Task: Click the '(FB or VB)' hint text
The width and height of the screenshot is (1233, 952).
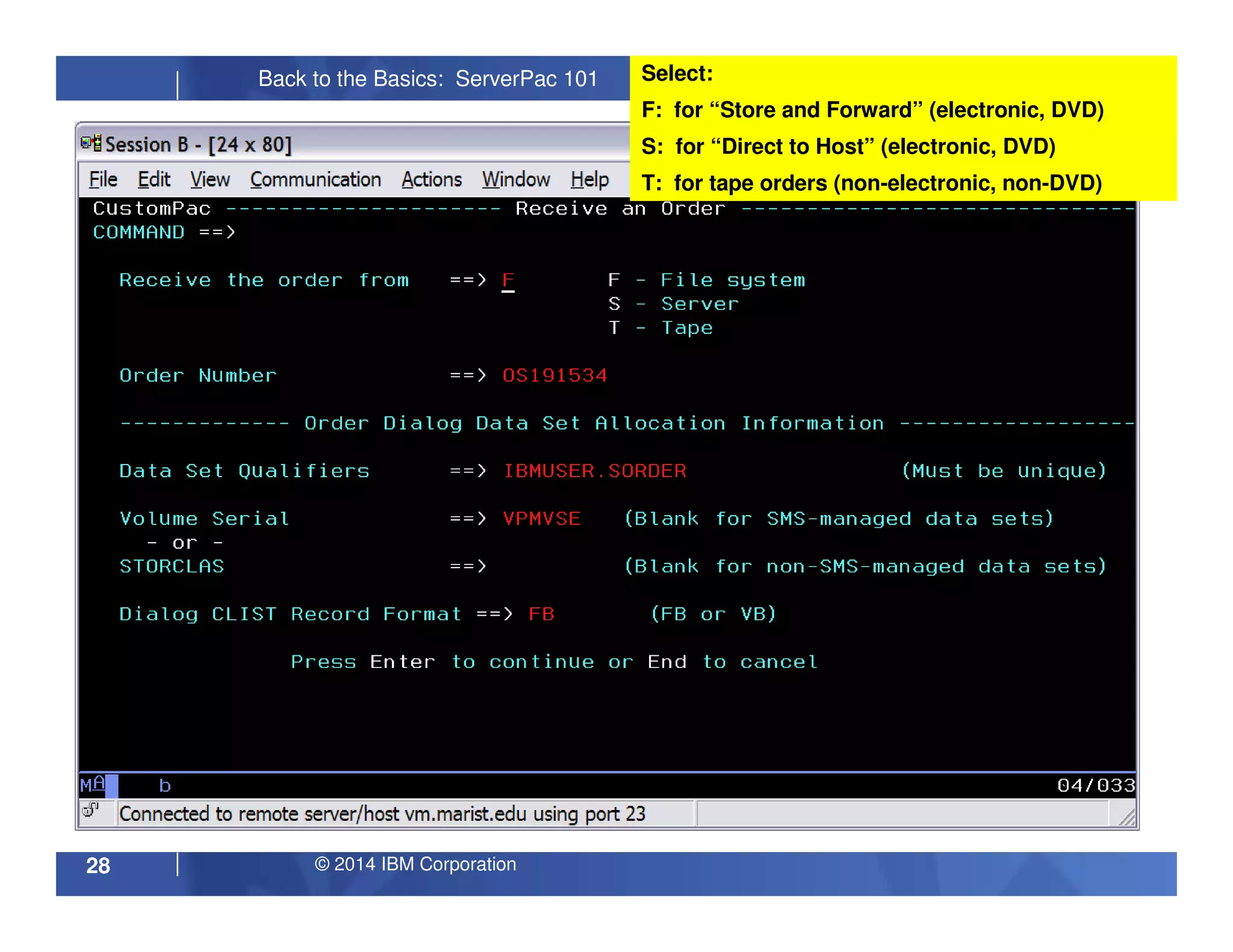Action: tap(713, 614)
